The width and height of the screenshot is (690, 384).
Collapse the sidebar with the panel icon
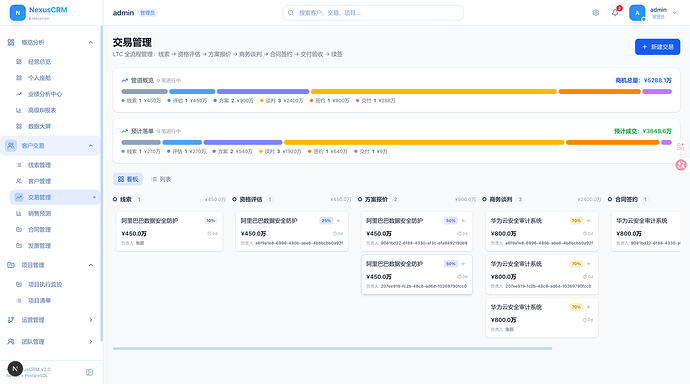point(89,372)
